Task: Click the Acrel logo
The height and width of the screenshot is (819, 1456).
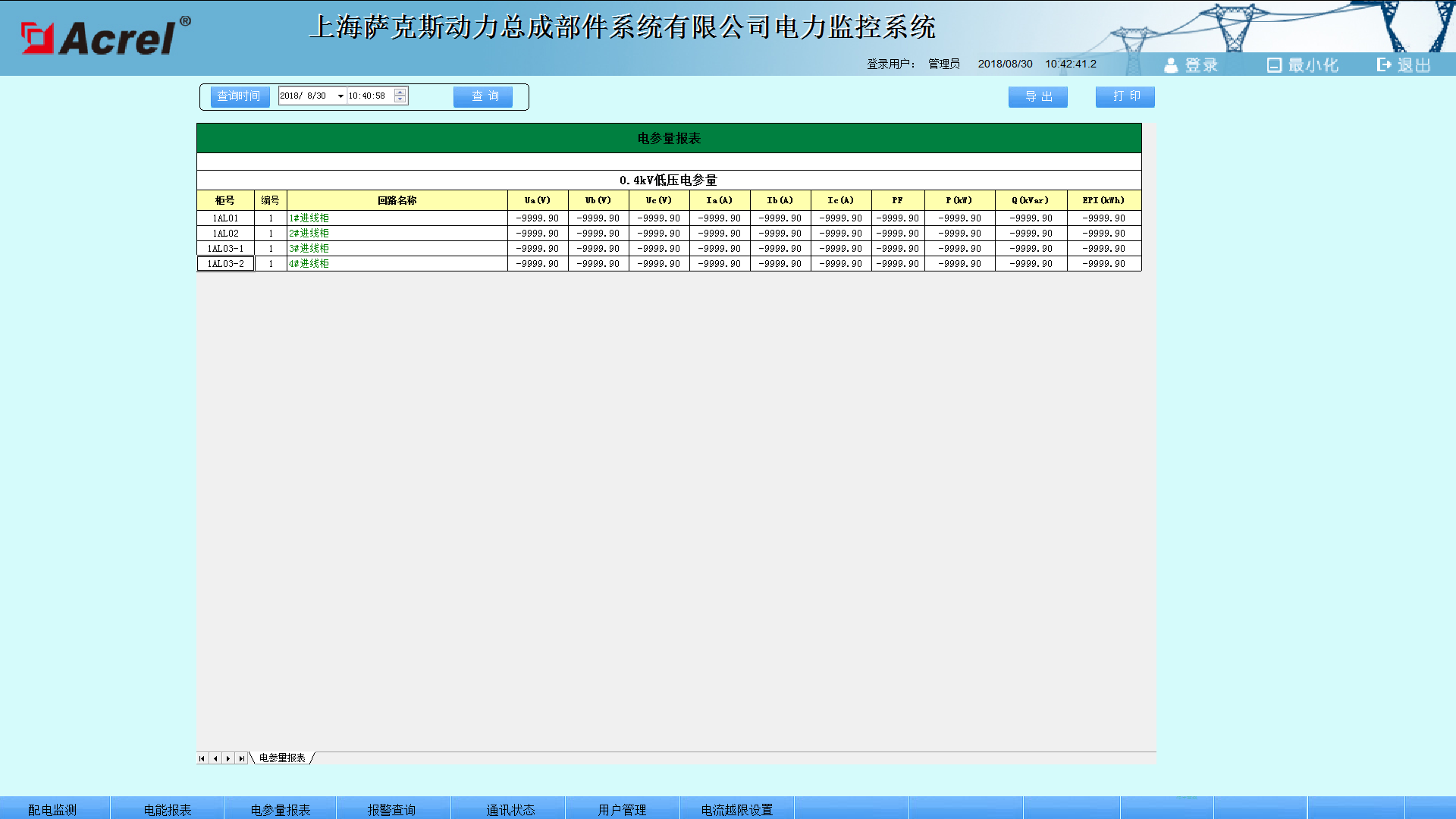Action: pos(106,36)
